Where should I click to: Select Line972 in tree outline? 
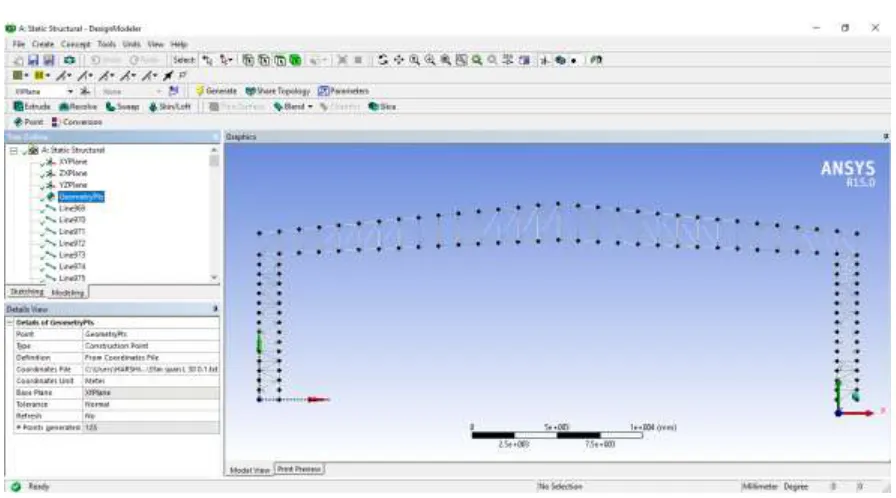click(x=72, y=243)
